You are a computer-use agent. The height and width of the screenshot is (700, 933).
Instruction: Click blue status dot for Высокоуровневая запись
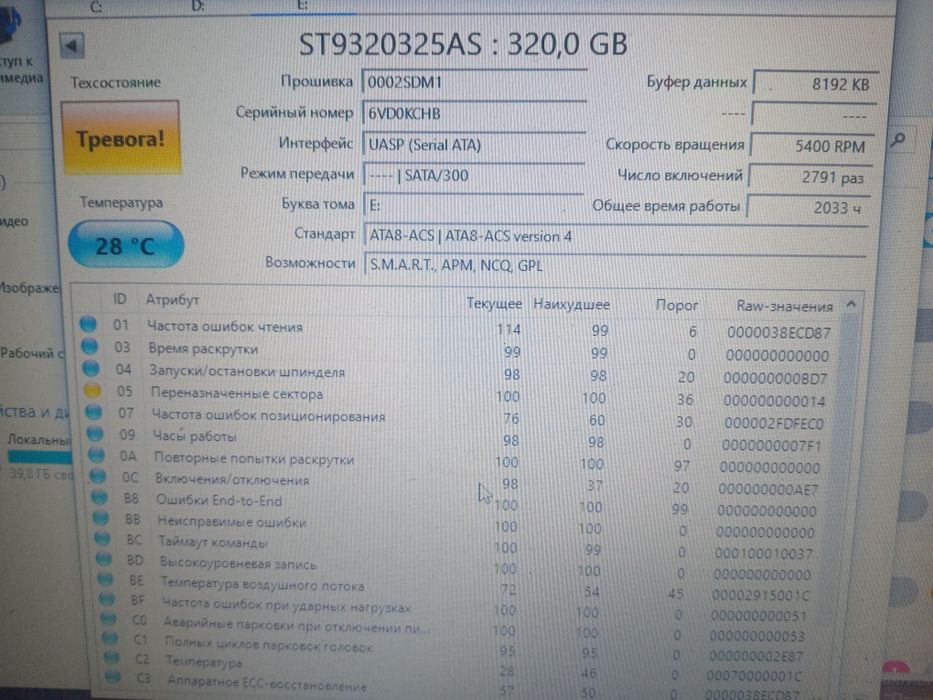[104, 559]
